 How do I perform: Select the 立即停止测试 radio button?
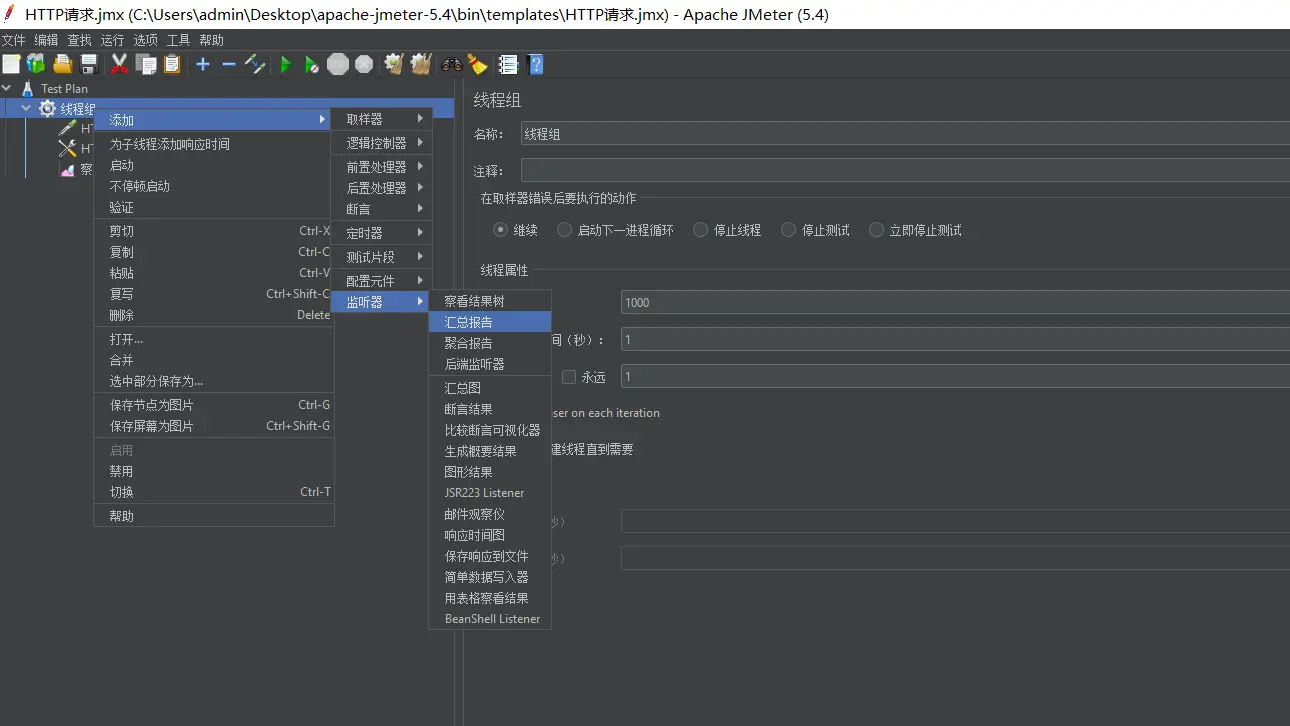point(877,230)
